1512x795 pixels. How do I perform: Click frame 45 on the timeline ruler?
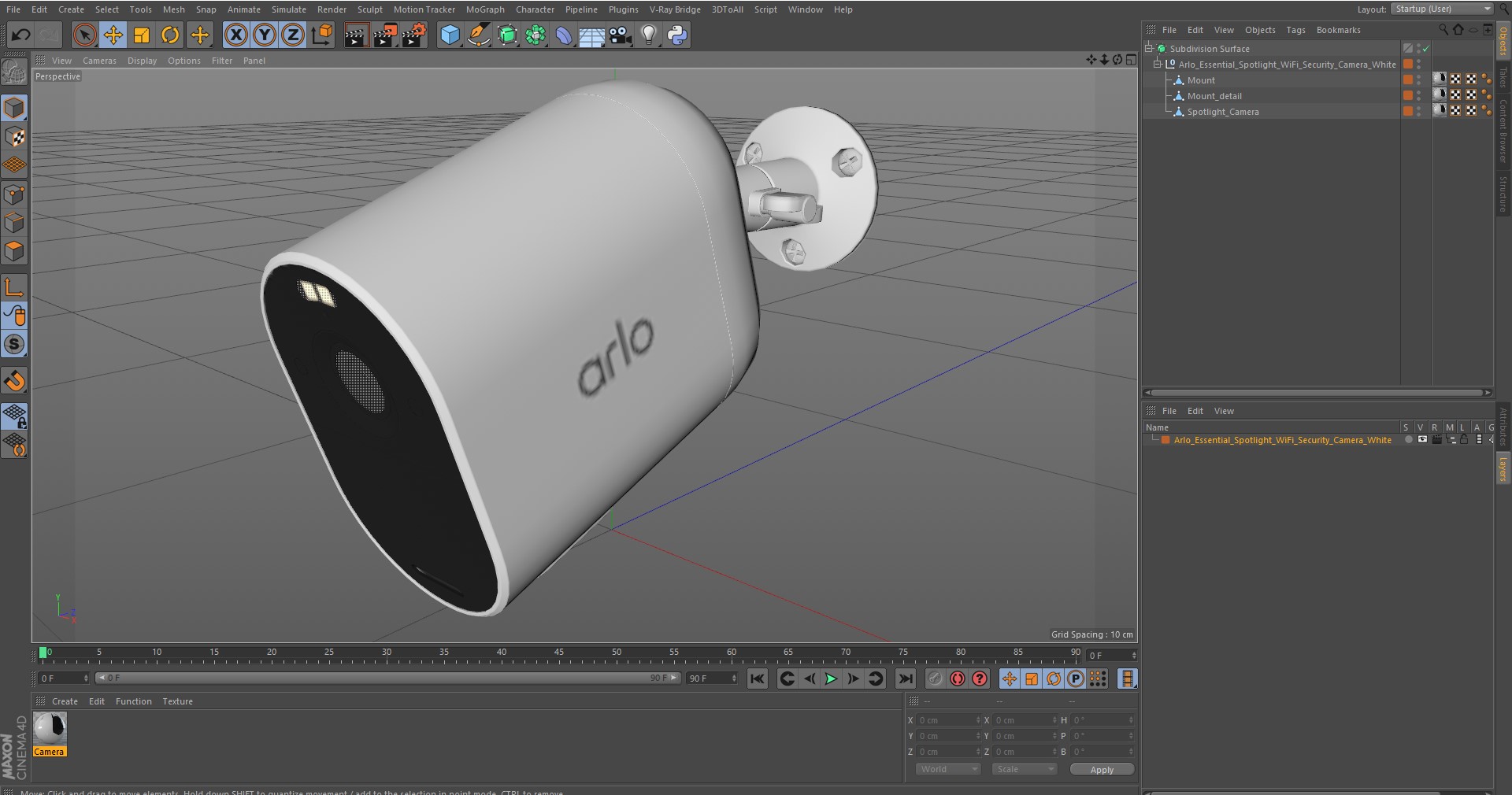pos(559,653)
